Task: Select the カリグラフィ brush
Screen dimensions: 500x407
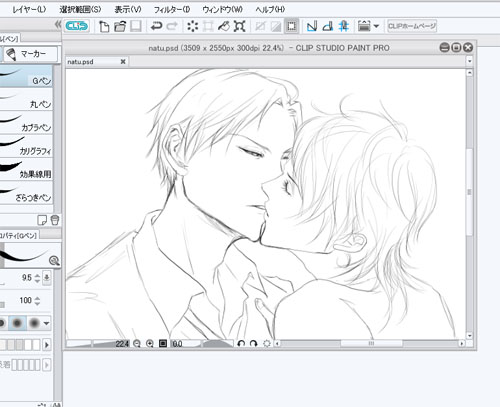Action: click(x=26, y=146)
